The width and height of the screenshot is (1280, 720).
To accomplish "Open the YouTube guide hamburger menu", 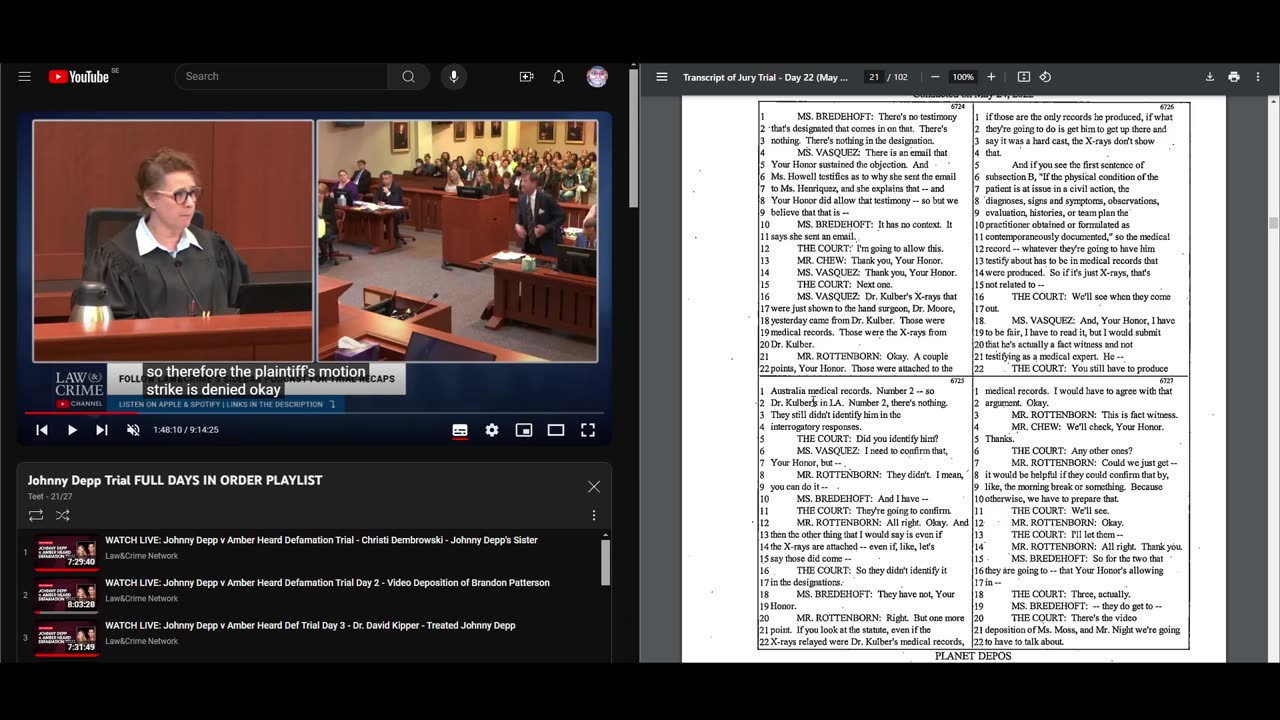I will coord(25,77).
